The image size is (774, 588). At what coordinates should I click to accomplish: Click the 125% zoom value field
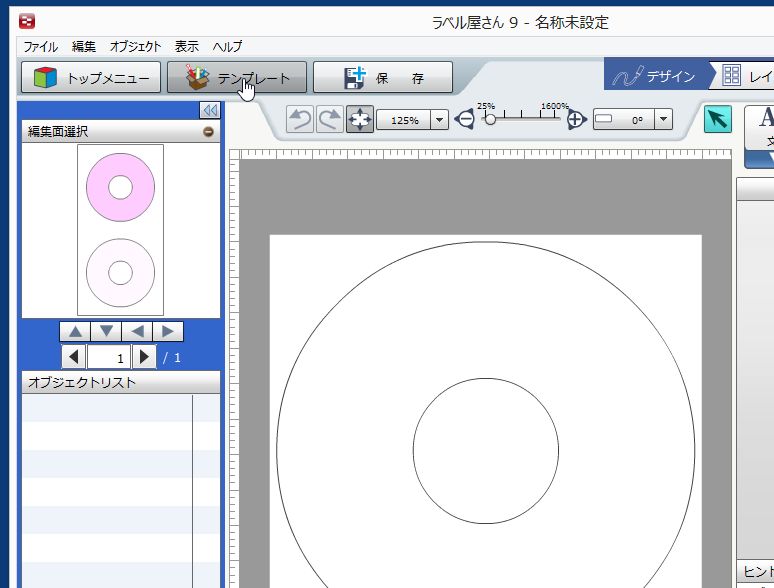point(404,120)
